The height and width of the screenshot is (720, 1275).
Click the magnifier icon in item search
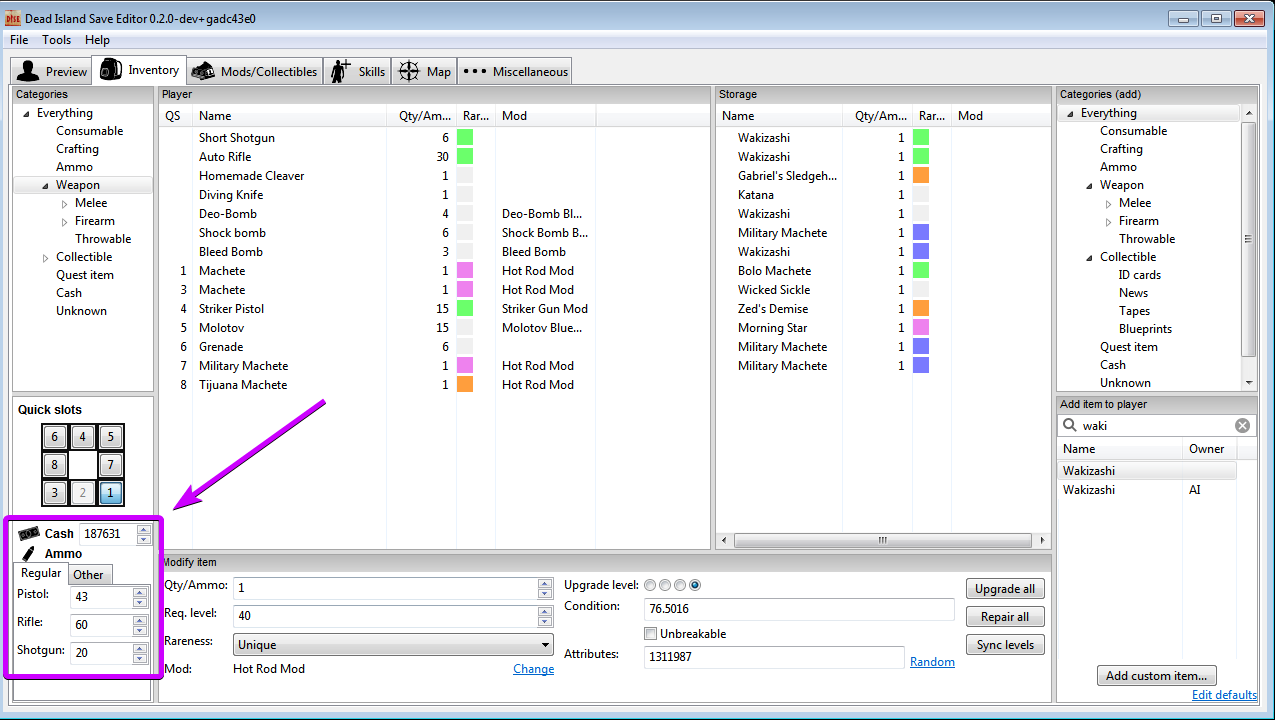click(x=1070, y=425)
